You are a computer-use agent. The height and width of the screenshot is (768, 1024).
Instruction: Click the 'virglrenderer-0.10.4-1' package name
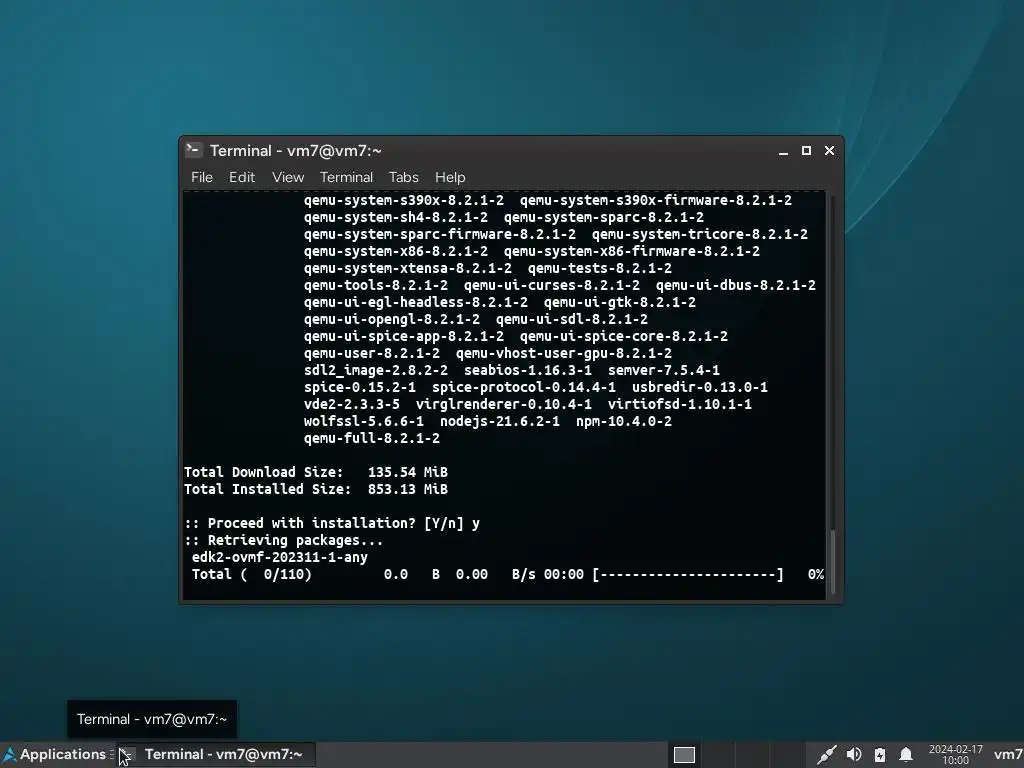click(x=504, y=404)
